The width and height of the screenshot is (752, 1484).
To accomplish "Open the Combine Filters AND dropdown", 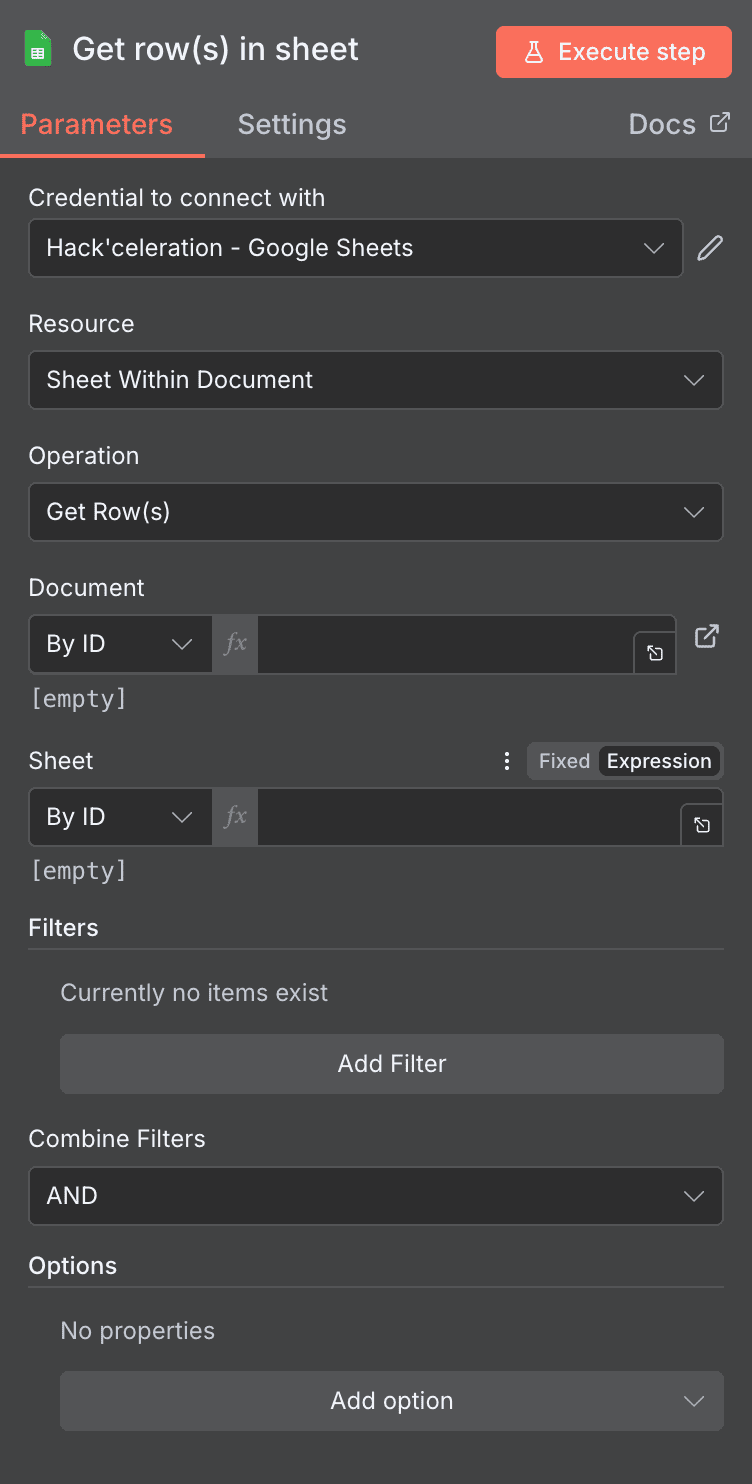I will (x=376, y=1196).
